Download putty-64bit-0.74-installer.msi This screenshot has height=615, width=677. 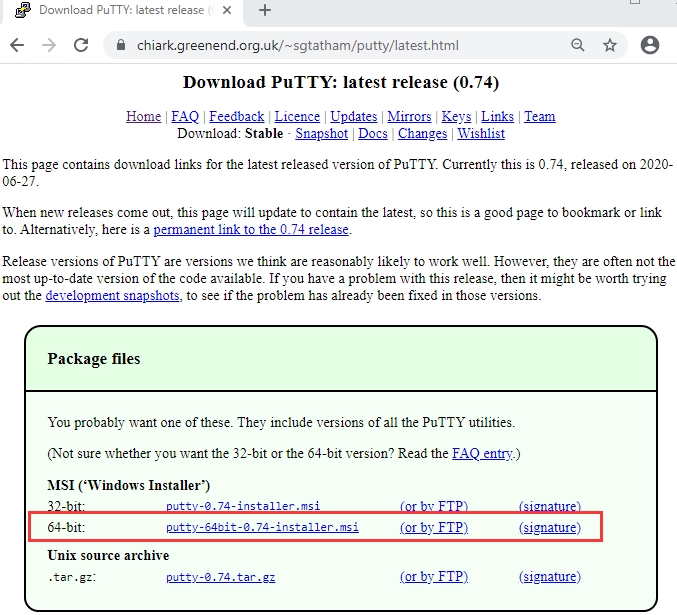click(262, 527)
